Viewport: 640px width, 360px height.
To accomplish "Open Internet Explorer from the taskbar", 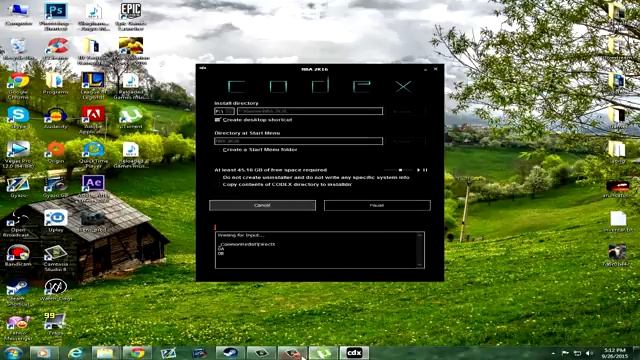I will tap(75, 353).
